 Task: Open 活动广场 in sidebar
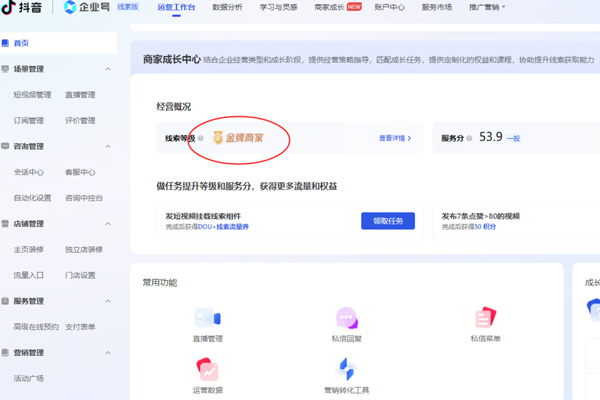point(29,379)
